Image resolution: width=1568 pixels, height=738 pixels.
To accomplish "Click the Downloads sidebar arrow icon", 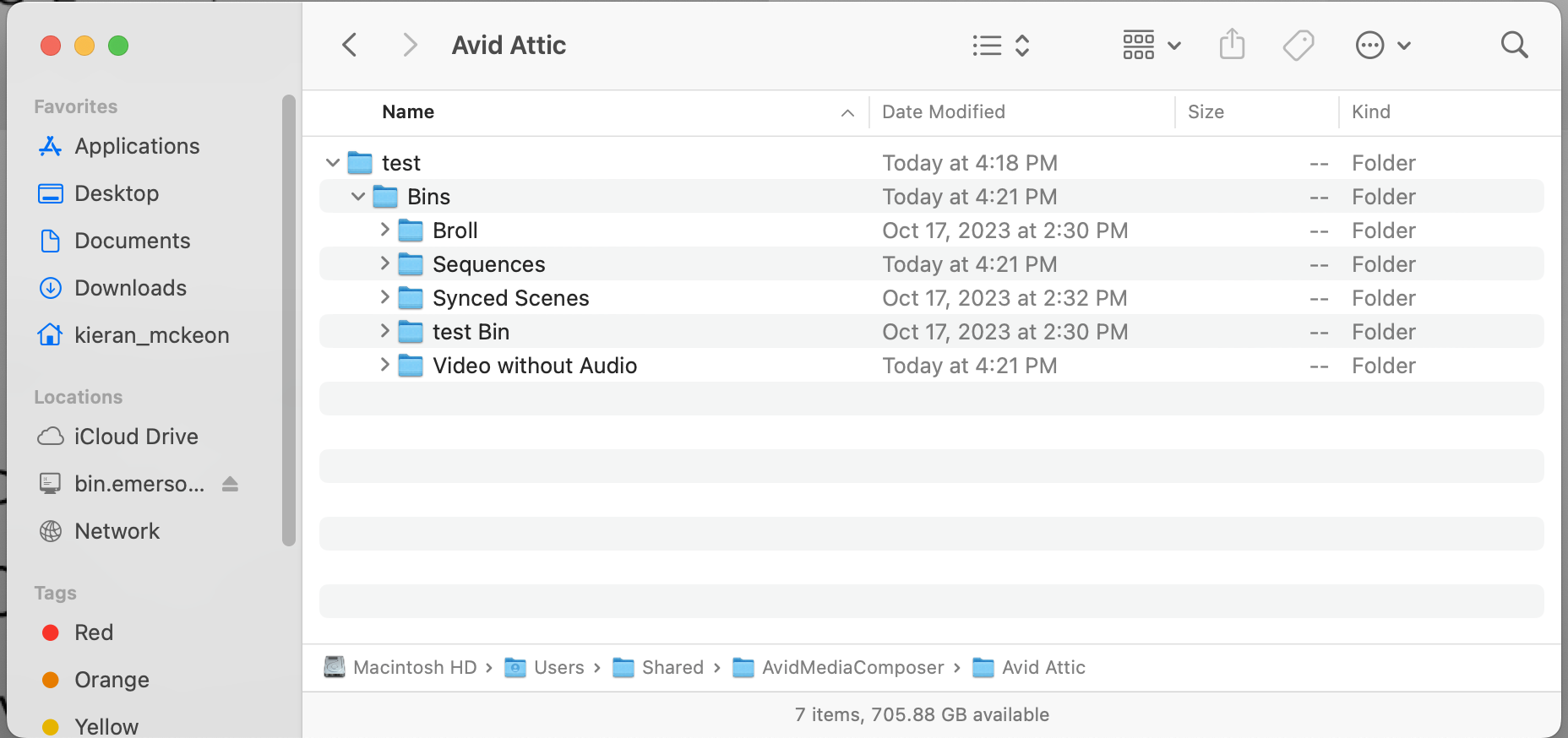I will [x=51, y=288].
